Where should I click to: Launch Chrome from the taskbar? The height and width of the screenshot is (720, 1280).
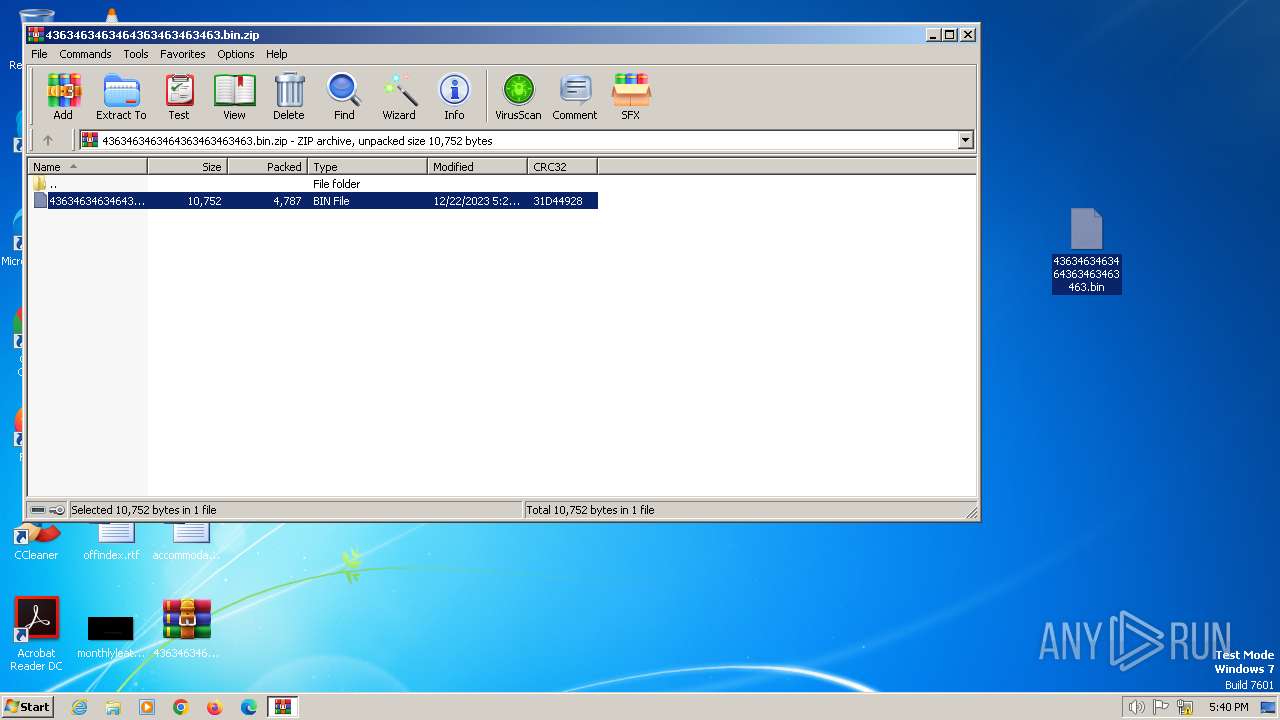click(x=181, y=707)
